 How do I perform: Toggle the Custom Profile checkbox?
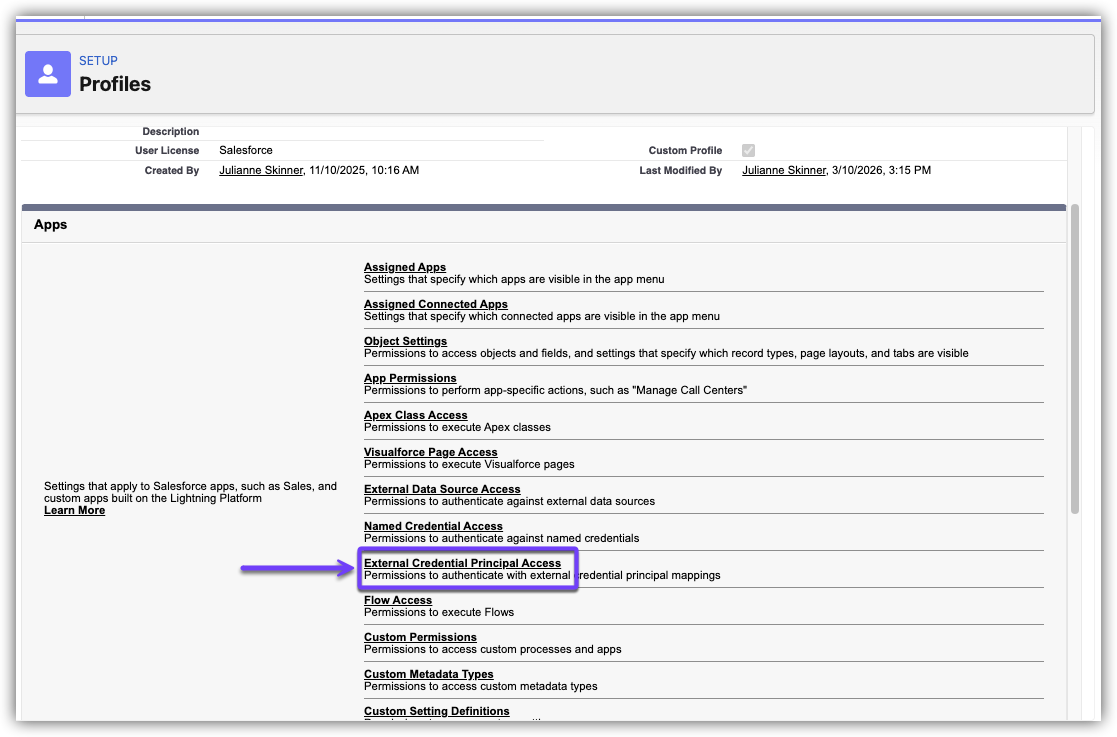[748, 151]
